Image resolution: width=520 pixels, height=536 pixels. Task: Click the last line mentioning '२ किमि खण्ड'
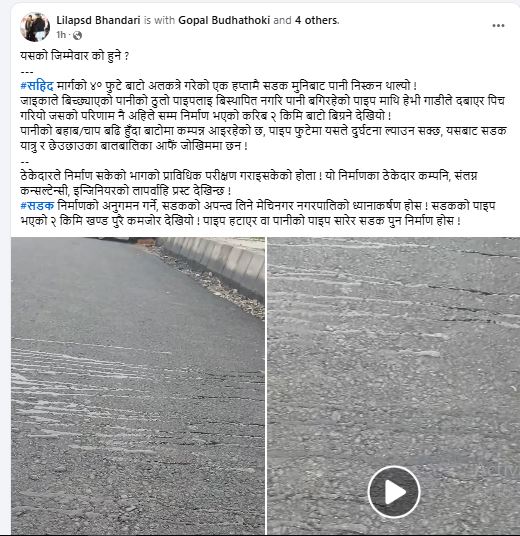[240, 221]
